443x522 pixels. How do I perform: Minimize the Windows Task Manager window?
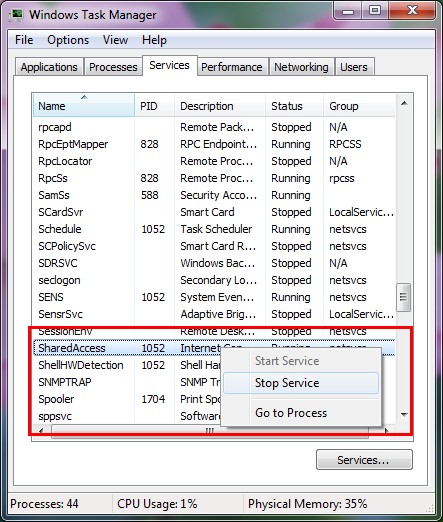click(x=348, y=11)
